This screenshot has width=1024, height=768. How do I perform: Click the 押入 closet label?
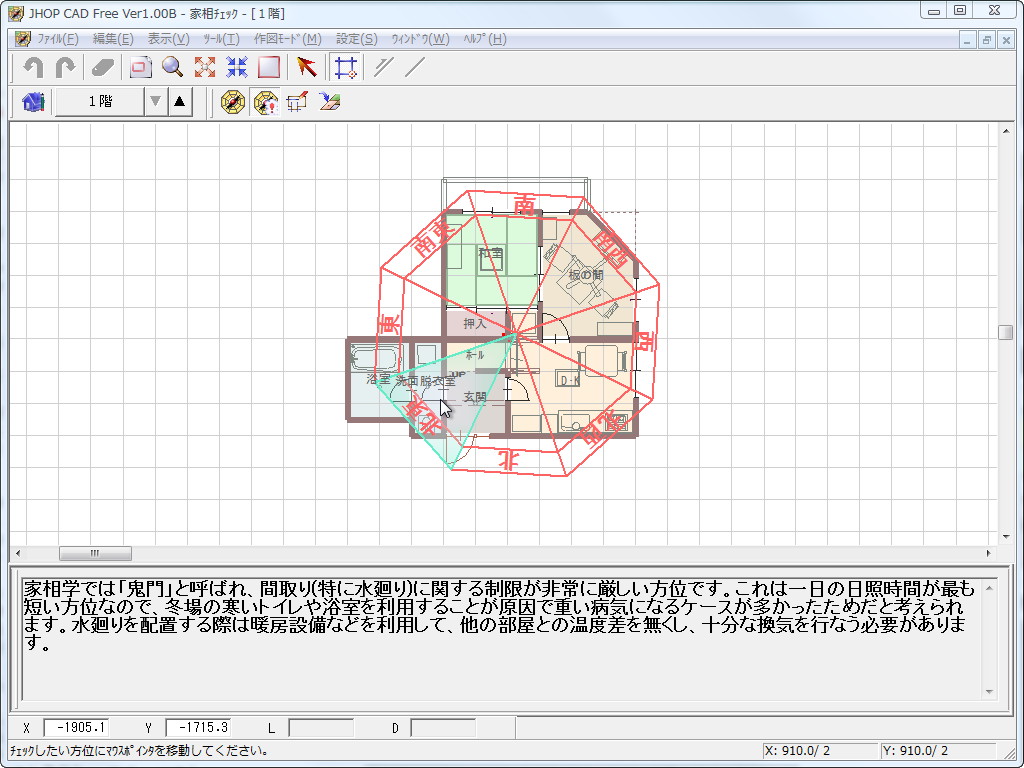click(475, 323)
